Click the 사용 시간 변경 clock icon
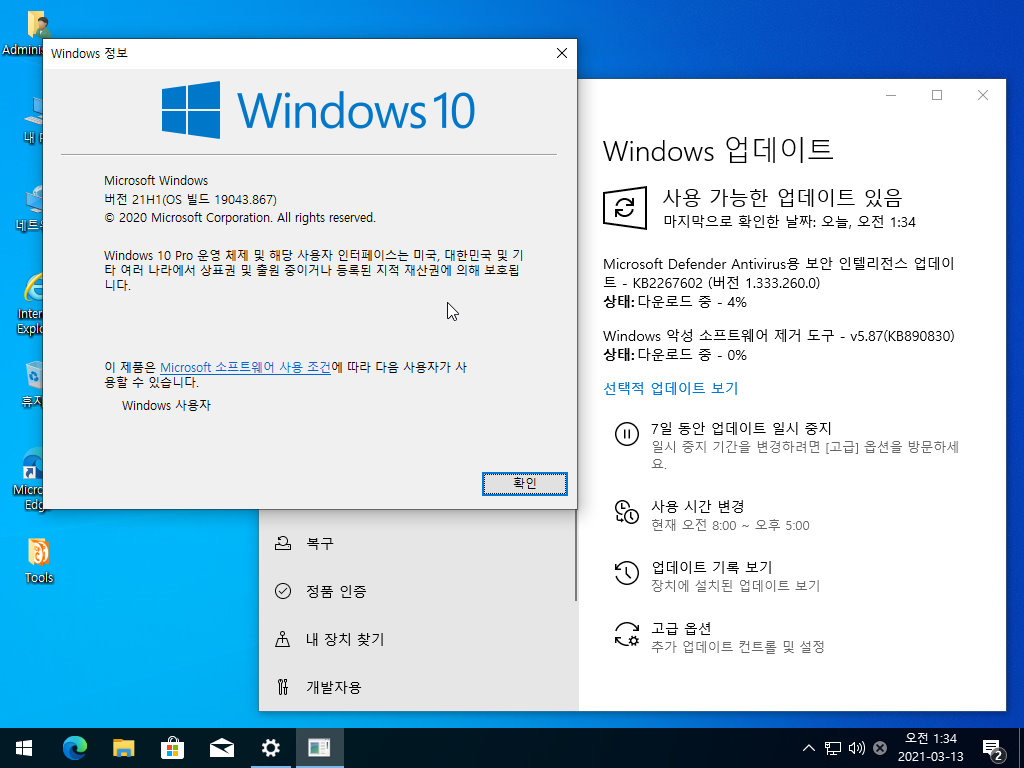 point(626,512)
